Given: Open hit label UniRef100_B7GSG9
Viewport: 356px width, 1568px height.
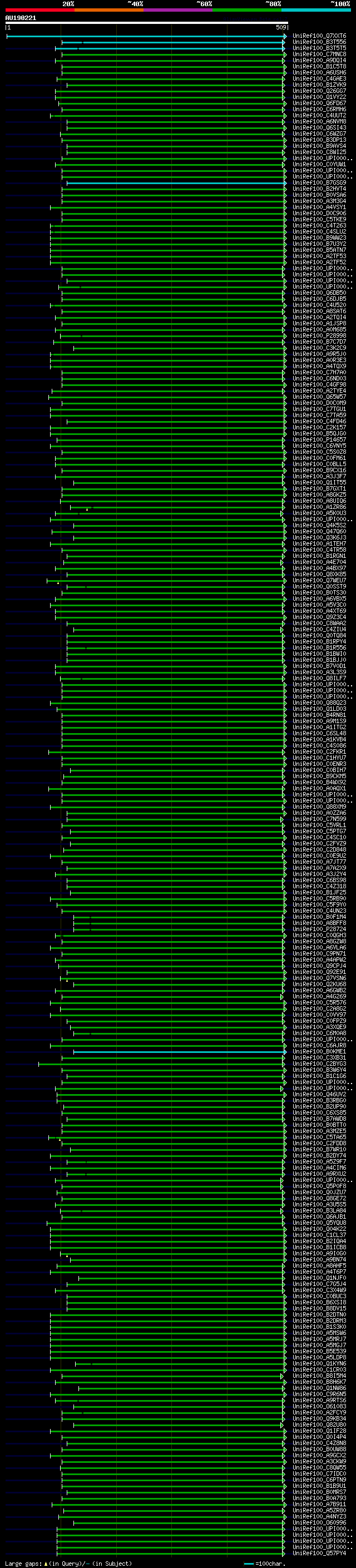Looking at the screenshot, I should (x=319, y=183).
